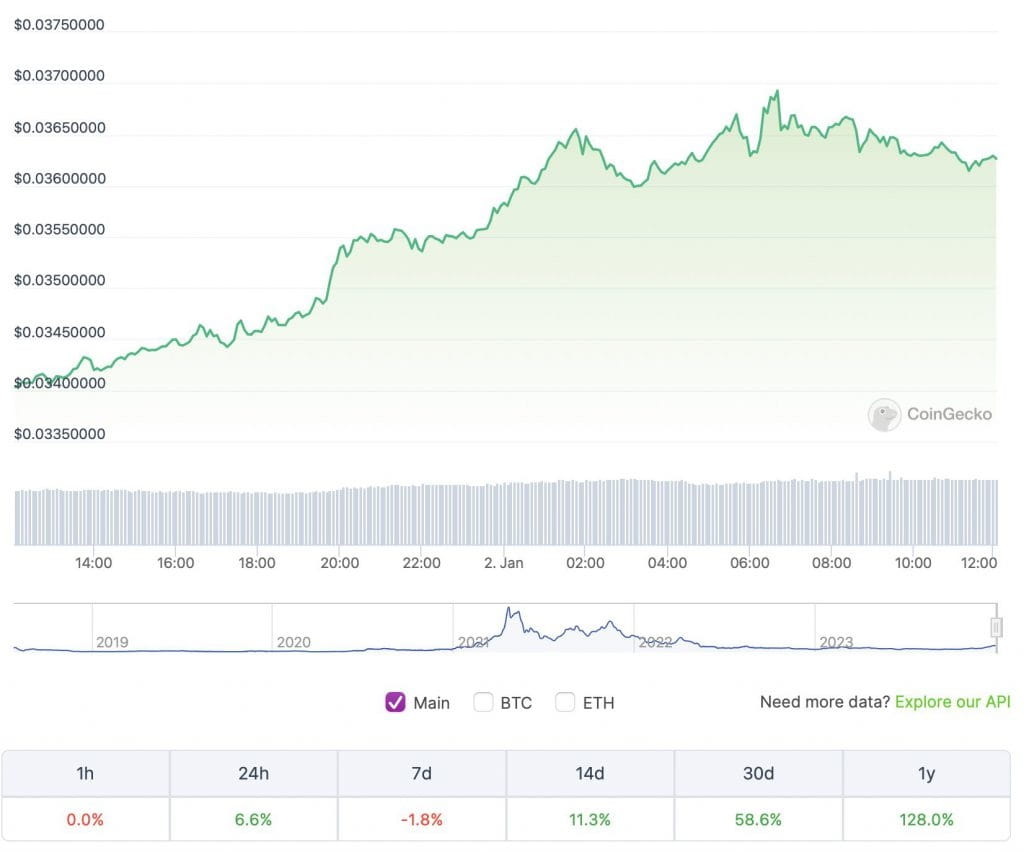This screenshot has width=1024, height=852.
Task: Select the 14d change tab
Action: [x=589, y=773]
